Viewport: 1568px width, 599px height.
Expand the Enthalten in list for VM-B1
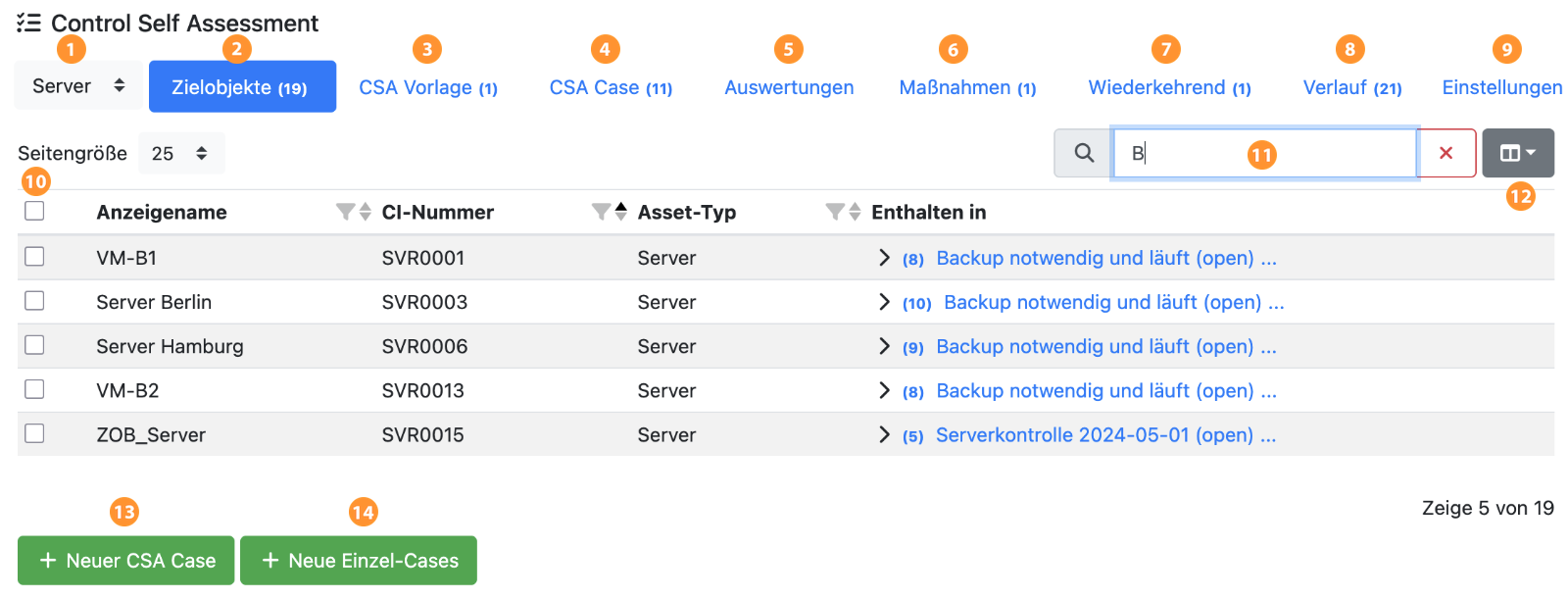884,258
